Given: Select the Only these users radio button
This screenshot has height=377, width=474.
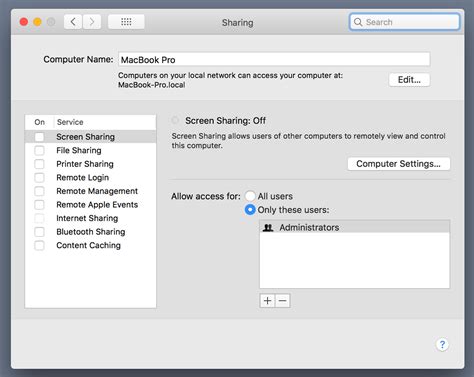Looking at the screenshot, I should [x=250, y=210].
